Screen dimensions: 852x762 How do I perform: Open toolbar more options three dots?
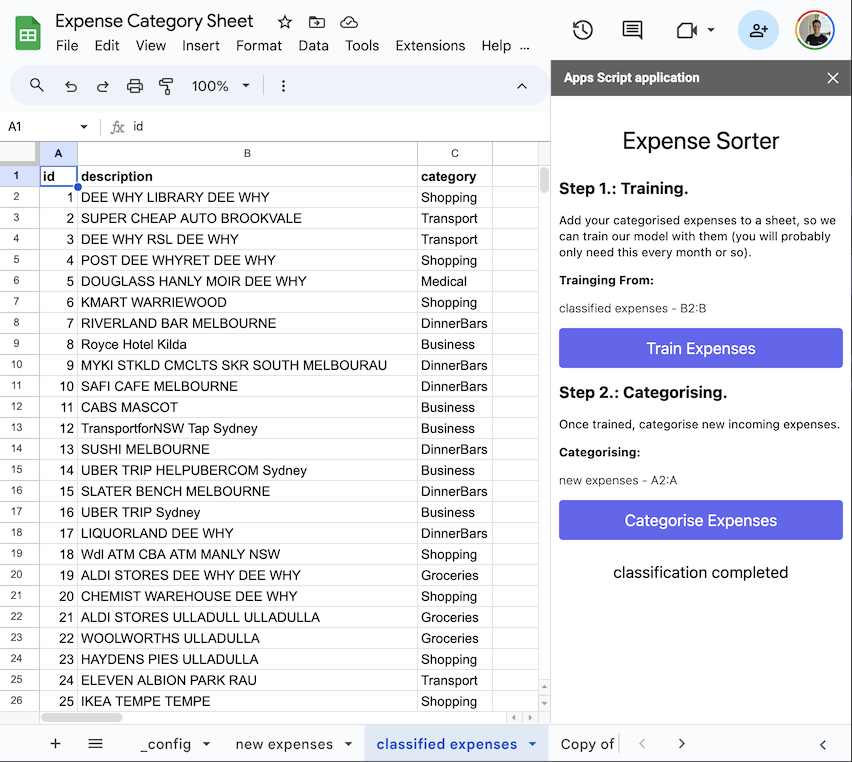[x=283, y=86]
